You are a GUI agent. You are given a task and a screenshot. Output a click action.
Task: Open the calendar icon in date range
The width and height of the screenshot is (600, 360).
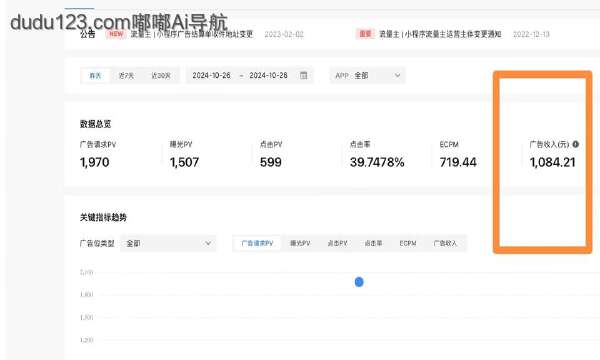pos(303,75)
